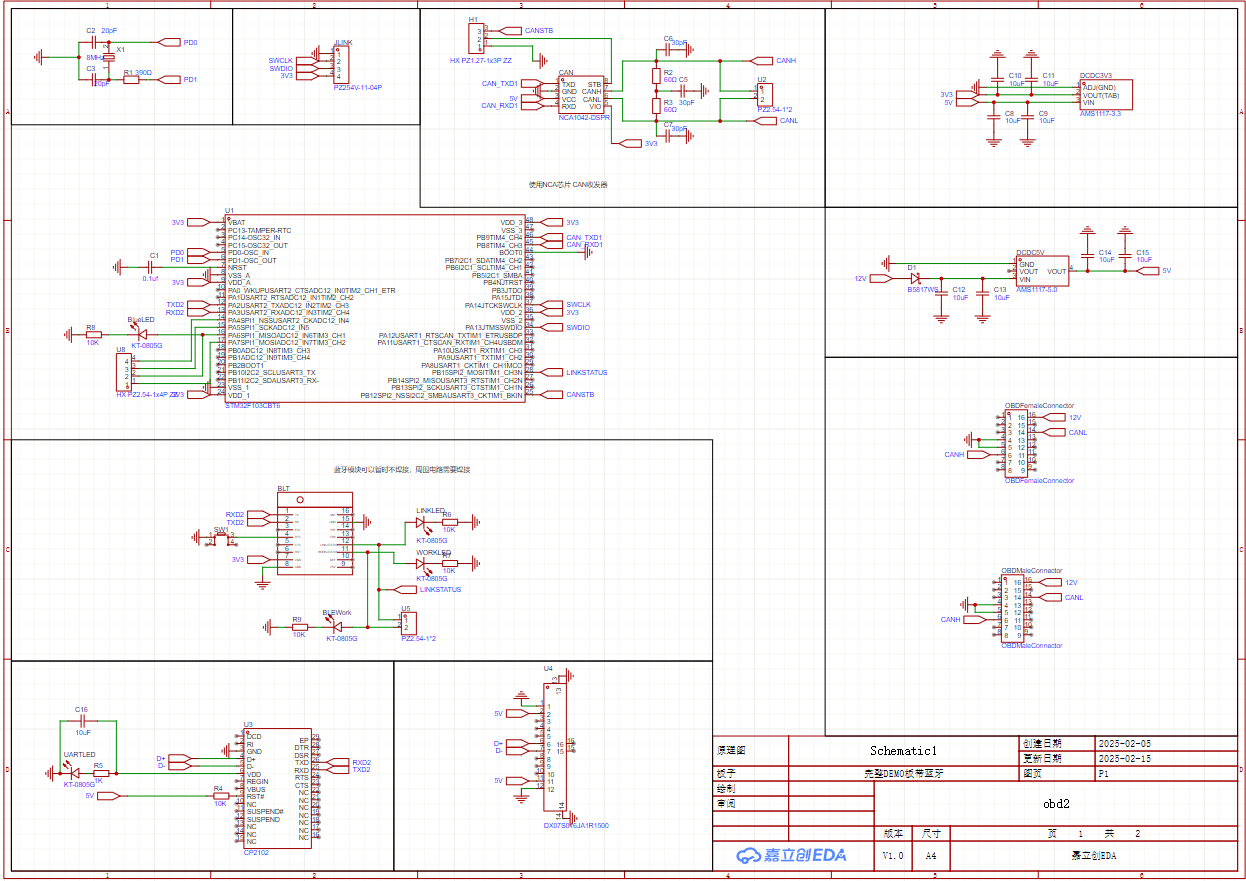The image size is (1246, 881).
Task: Click the obd2 name in title block
Action: 1056,803
